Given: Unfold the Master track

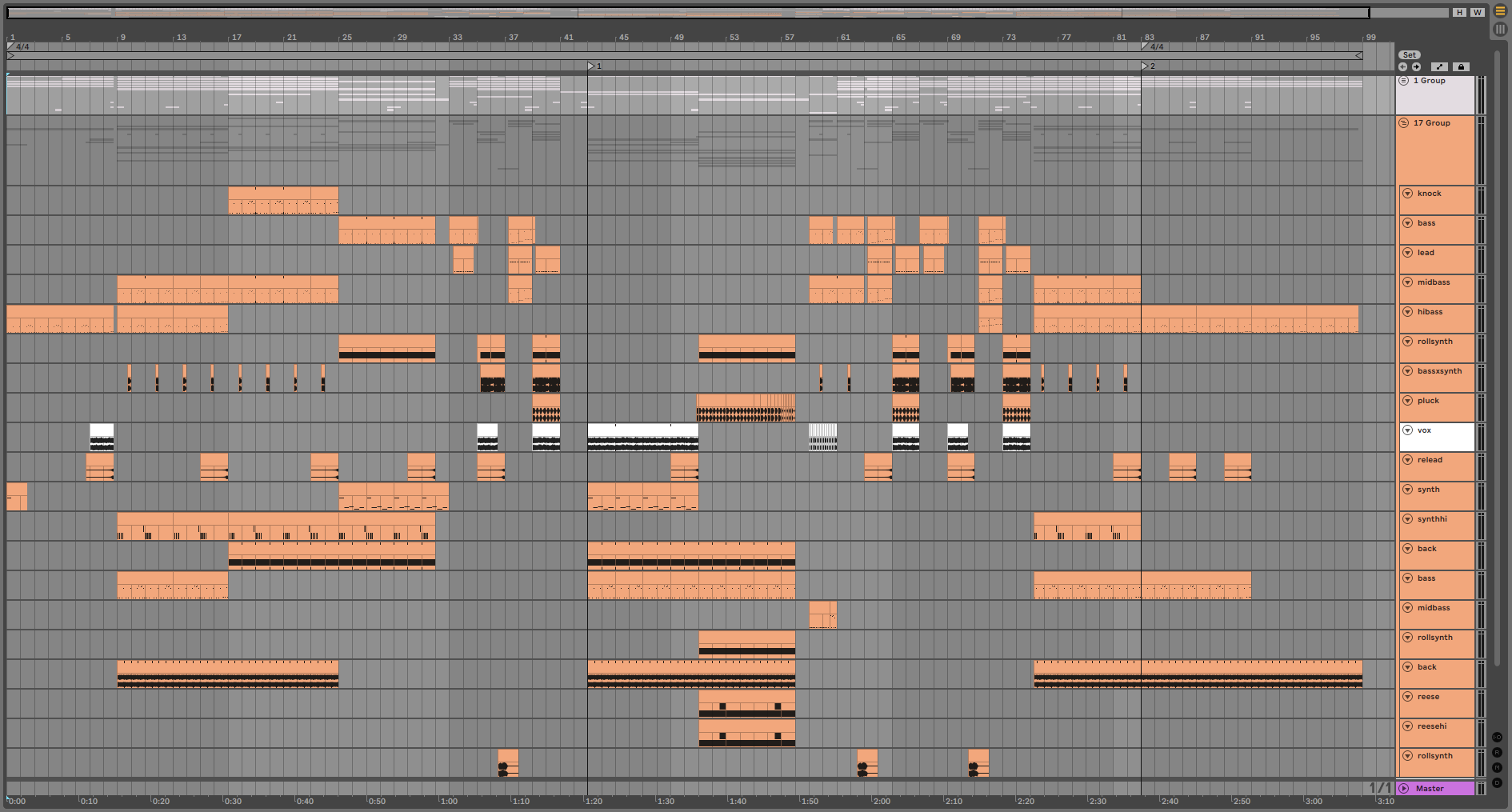Looking at the screenshot, I should click(1404, 789).
